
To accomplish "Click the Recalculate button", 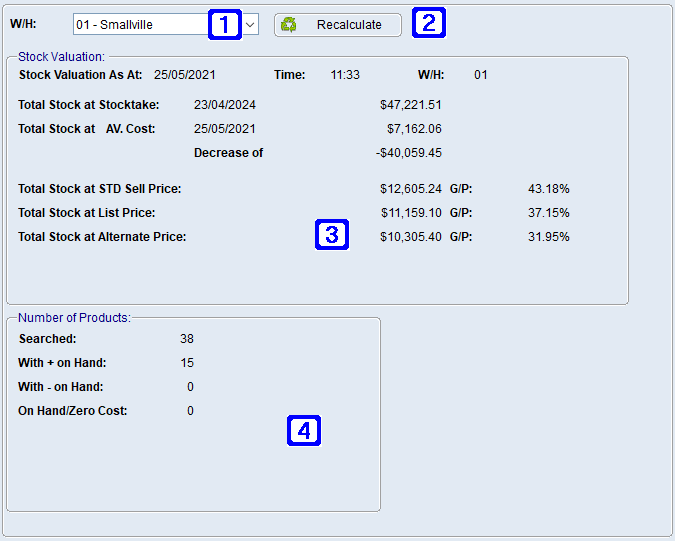I will pyautogui.click(x=338, y=25).
